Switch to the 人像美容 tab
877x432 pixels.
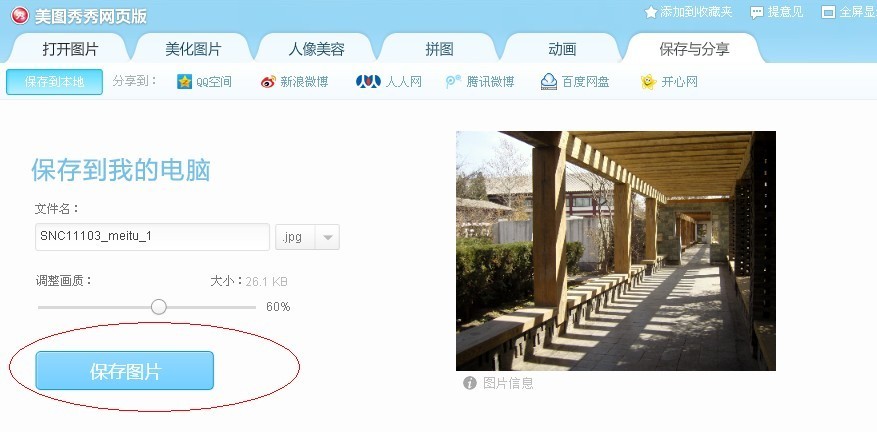tap(316, 49)
